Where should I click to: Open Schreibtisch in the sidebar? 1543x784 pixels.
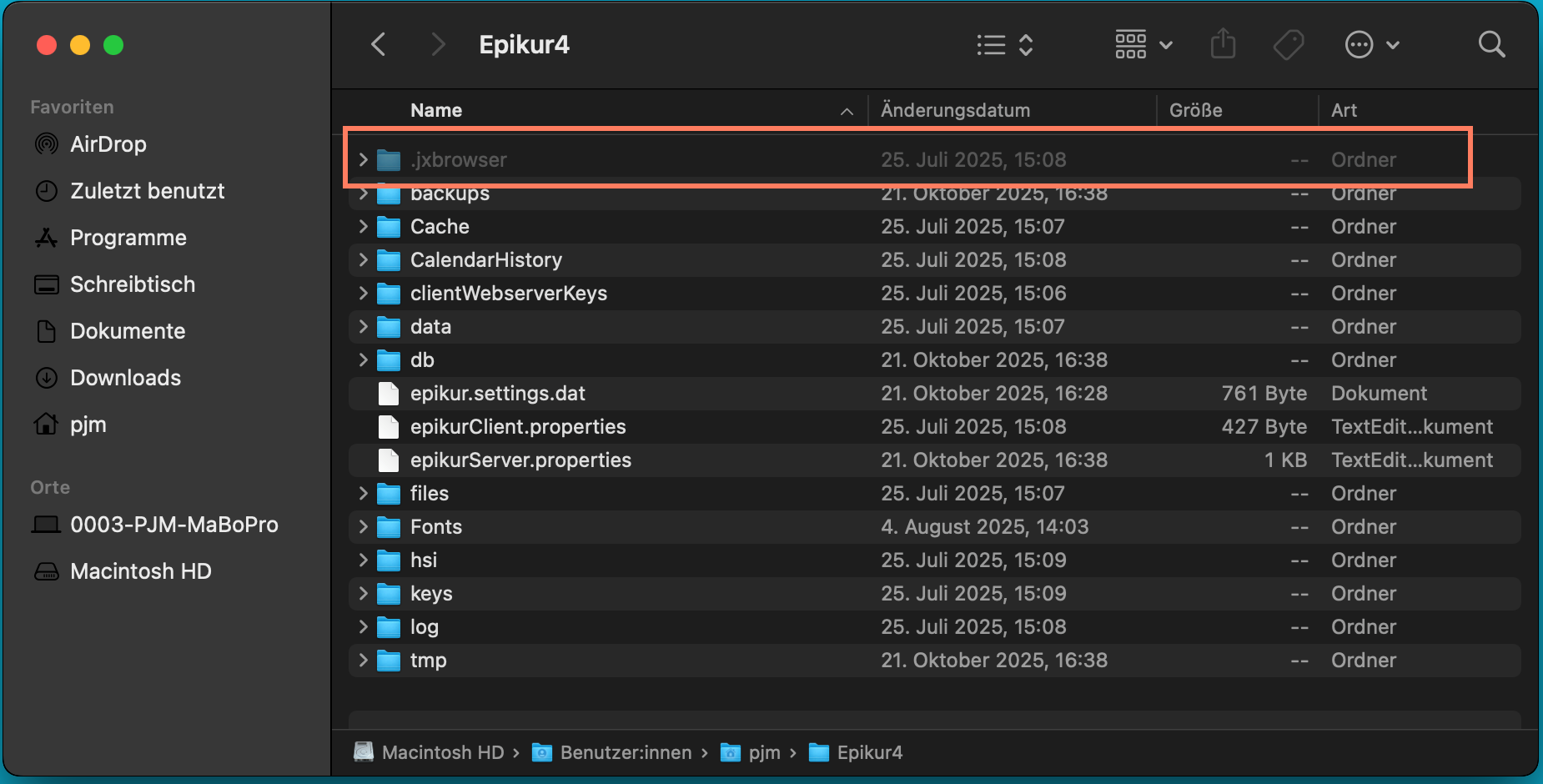click(114, 284)
